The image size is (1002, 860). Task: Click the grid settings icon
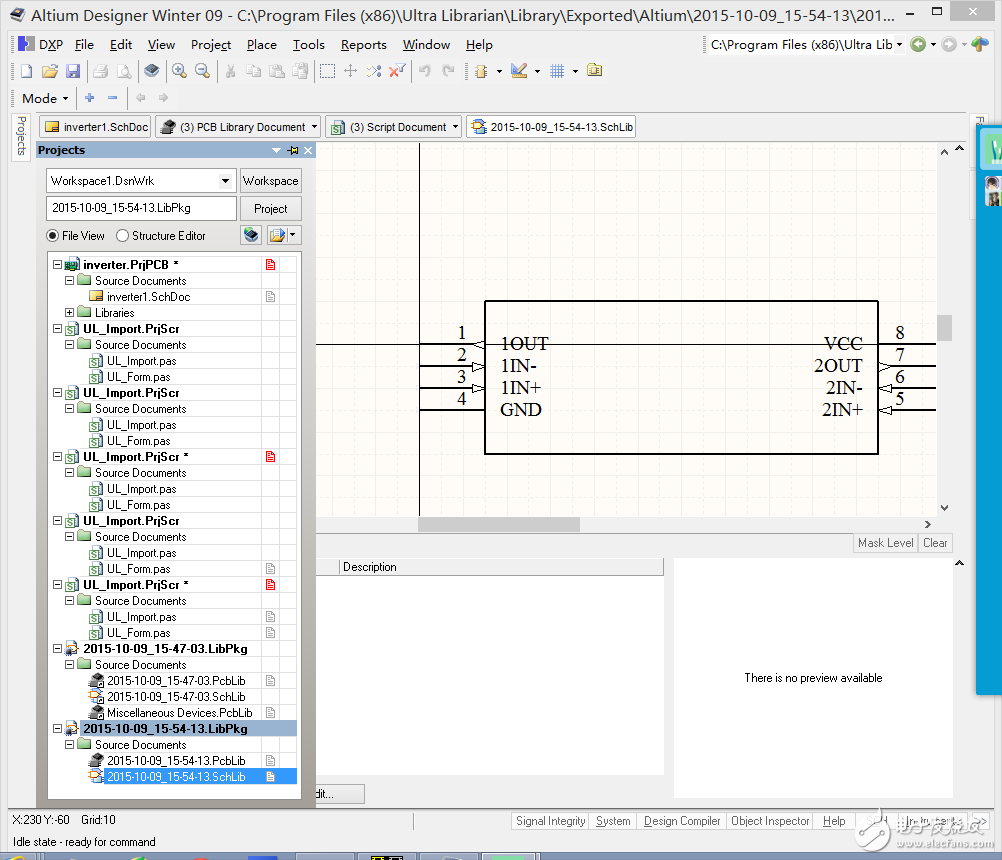(x=557, y=71)
